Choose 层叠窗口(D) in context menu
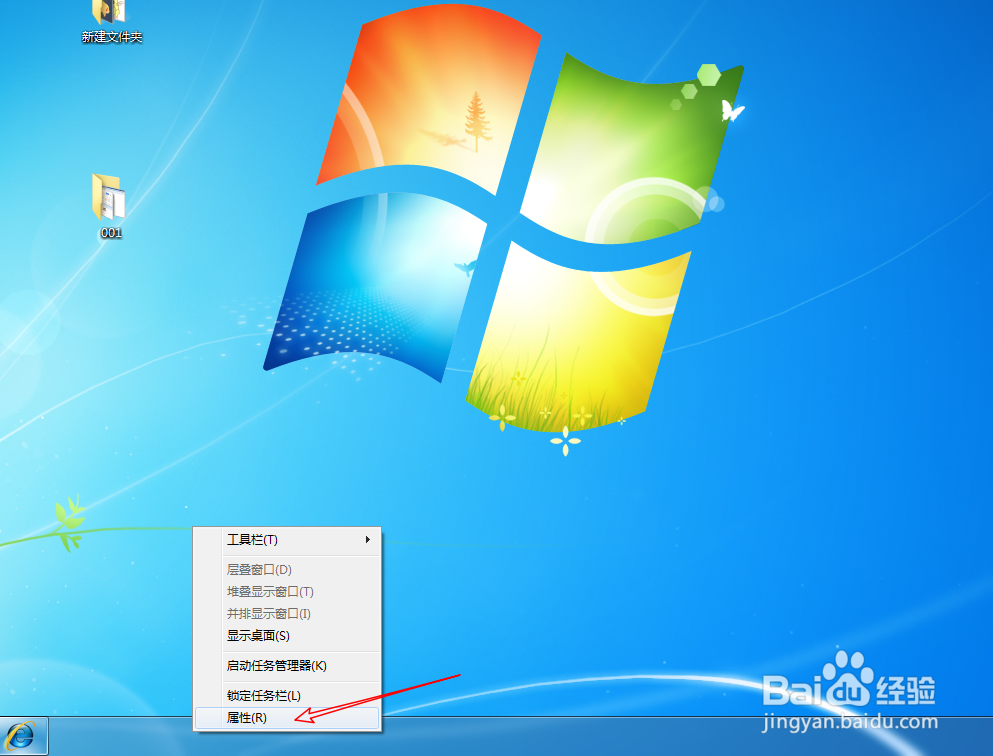This screenshot has width=993, height=756. (x=288, y=569)
